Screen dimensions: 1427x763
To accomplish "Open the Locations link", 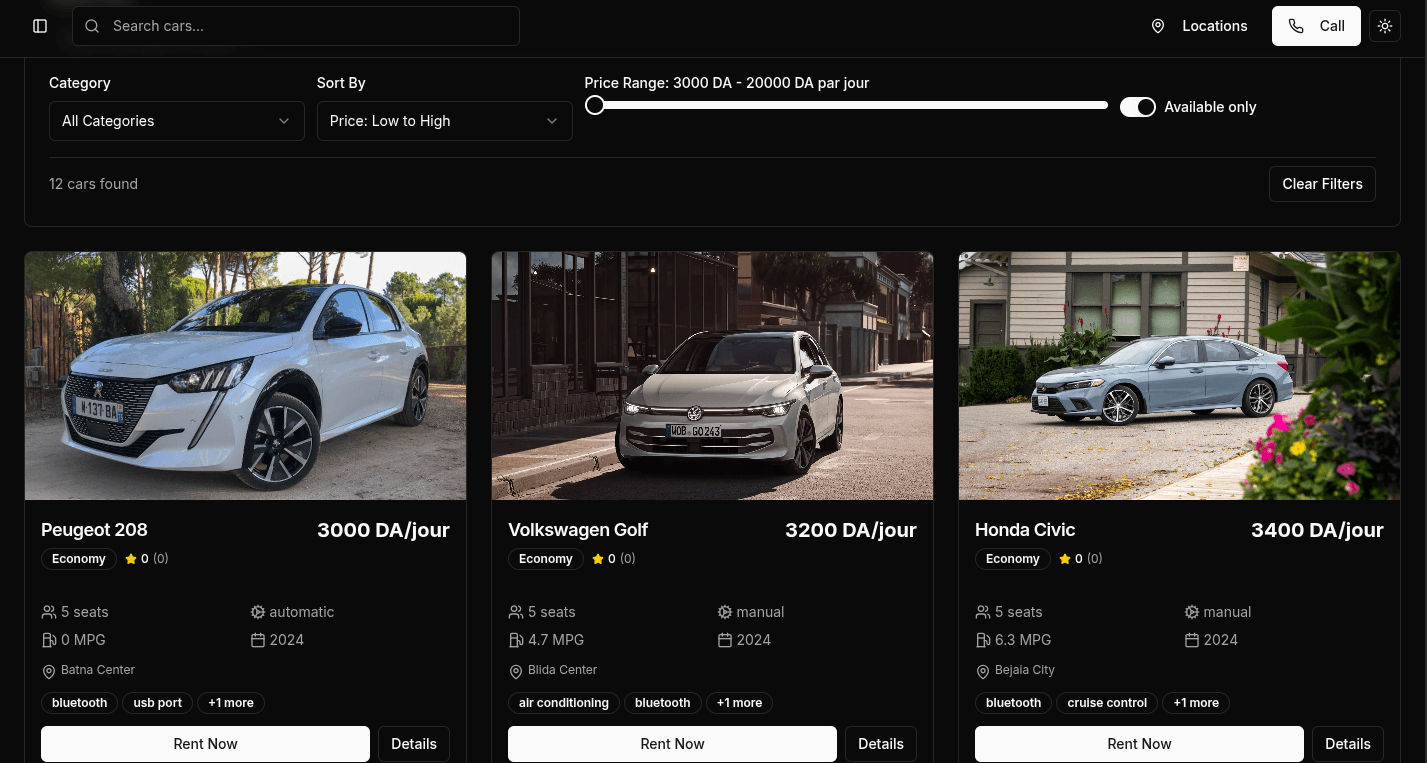I will click(1199, 26).
